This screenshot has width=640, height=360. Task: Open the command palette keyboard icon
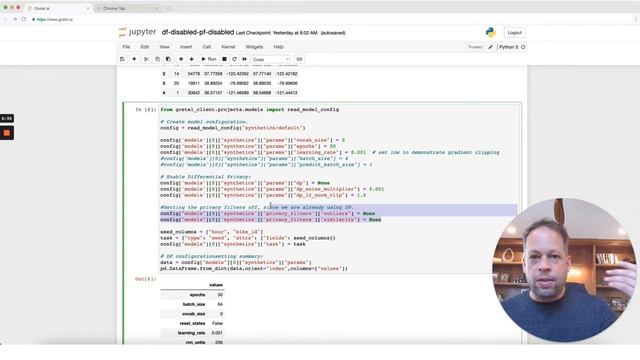tap(299, 59)
